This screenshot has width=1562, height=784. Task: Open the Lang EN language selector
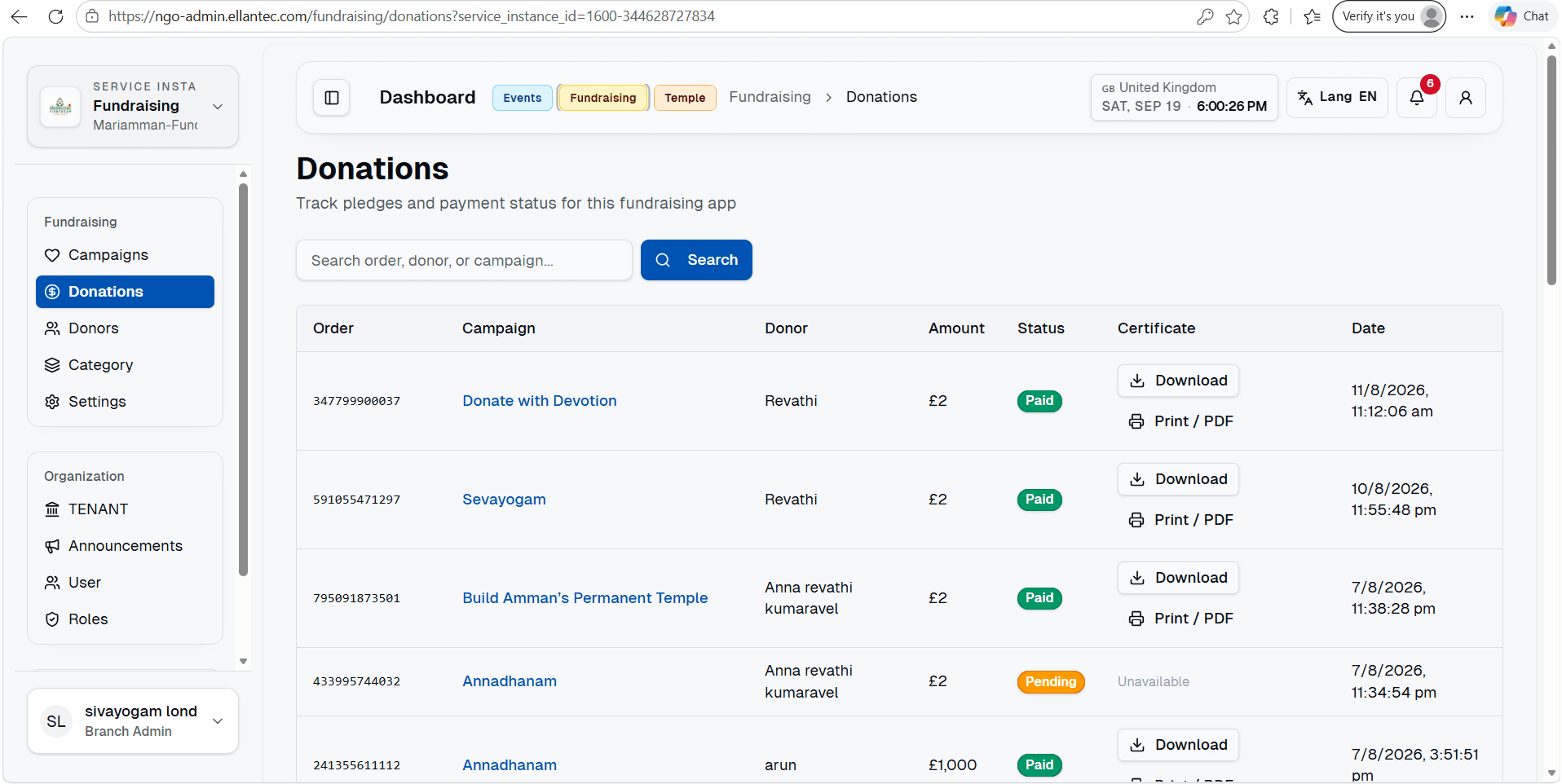[1337, 98]
